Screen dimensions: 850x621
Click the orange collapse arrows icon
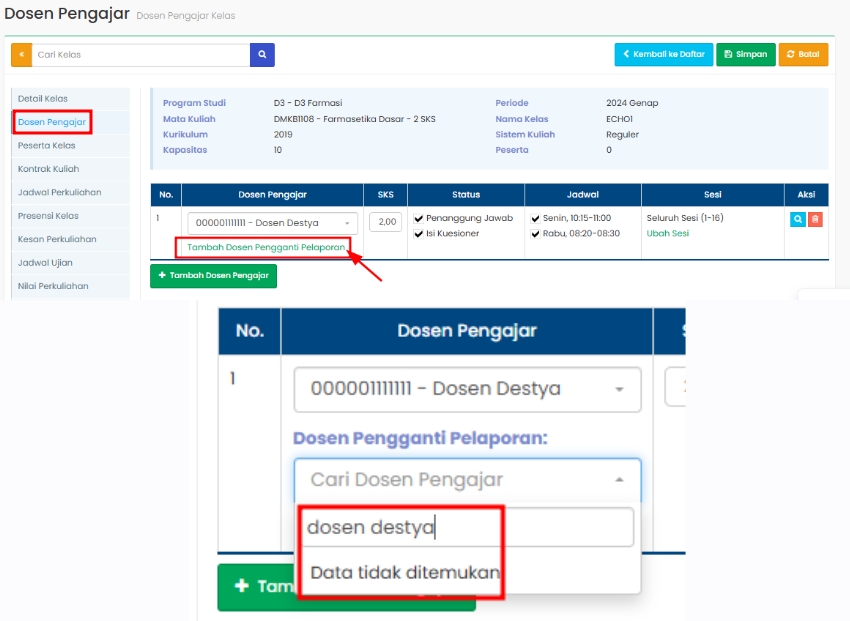[x=21, y=55]
